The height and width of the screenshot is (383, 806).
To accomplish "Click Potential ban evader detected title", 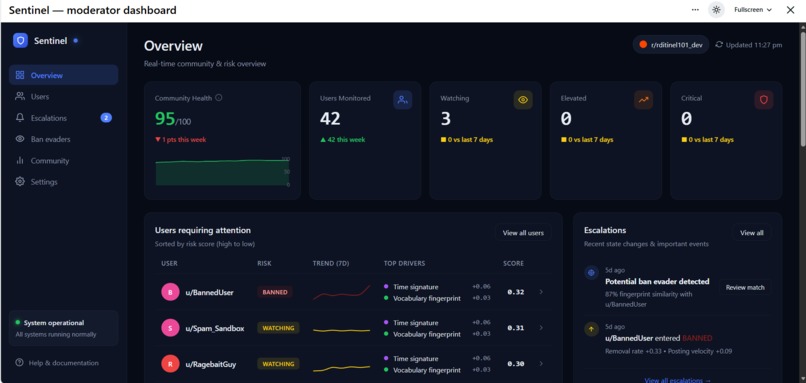I will tap(657, 282).
